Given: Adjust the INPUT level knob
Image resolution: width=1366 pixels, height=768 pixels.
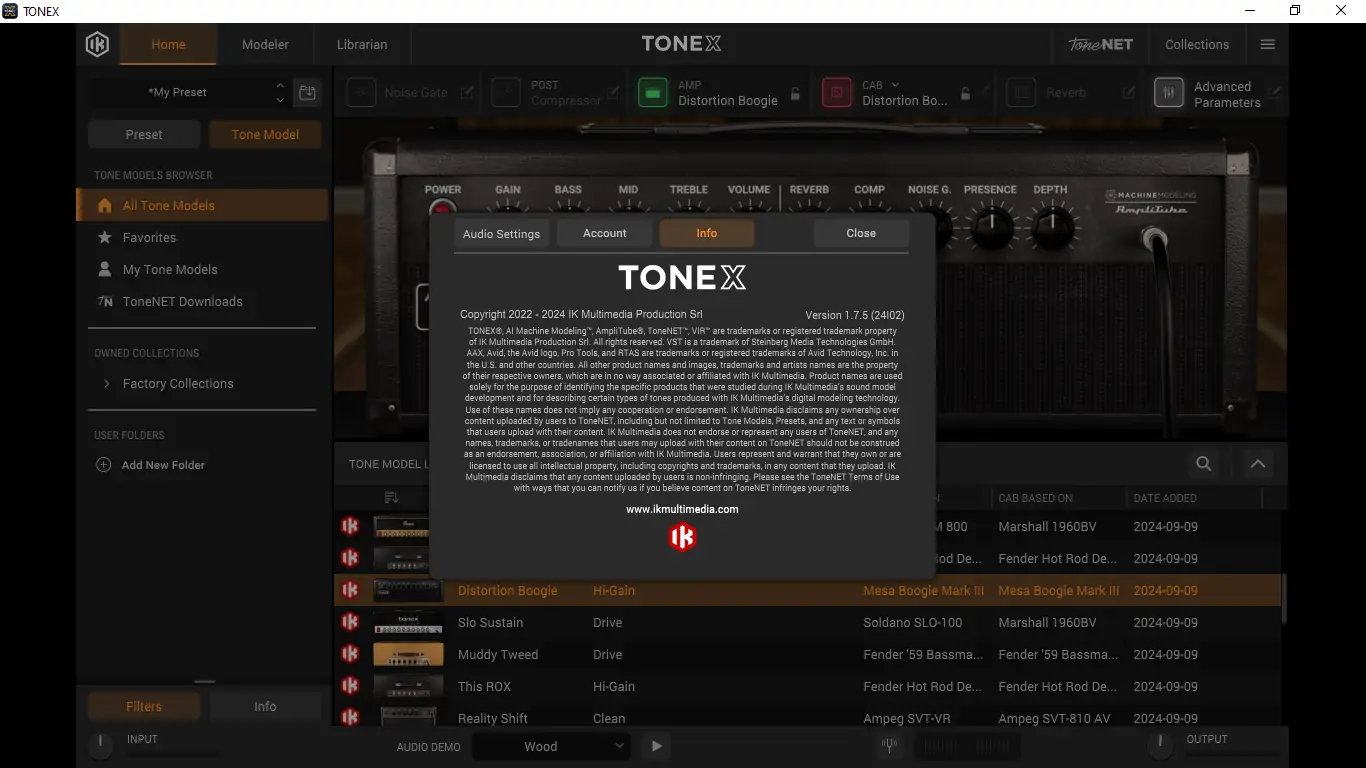Looking at the screenshot, I should pos(100,744).
